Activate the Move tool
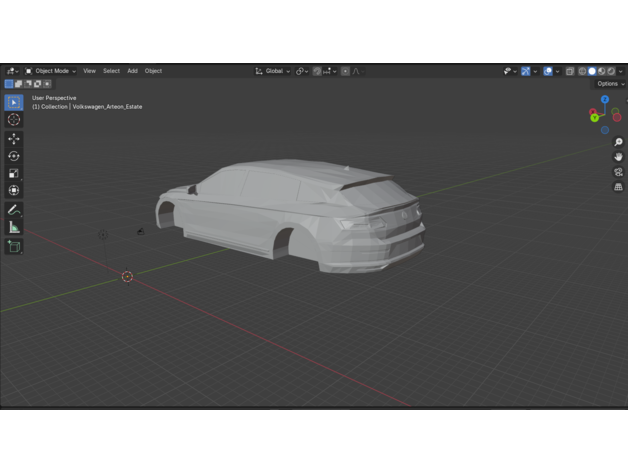Viewport: 628px width, 472px height. [14, 139]
